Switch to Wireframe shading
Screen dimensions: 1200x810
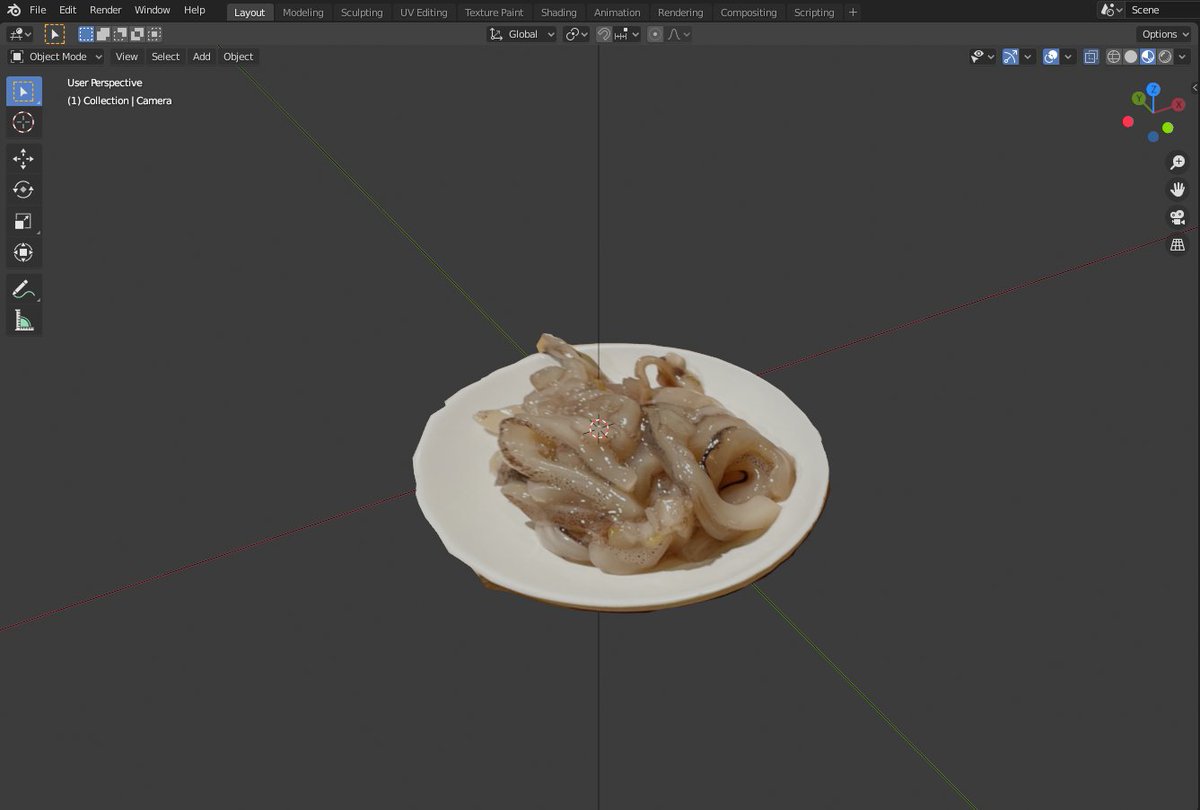coord(1113,57)
